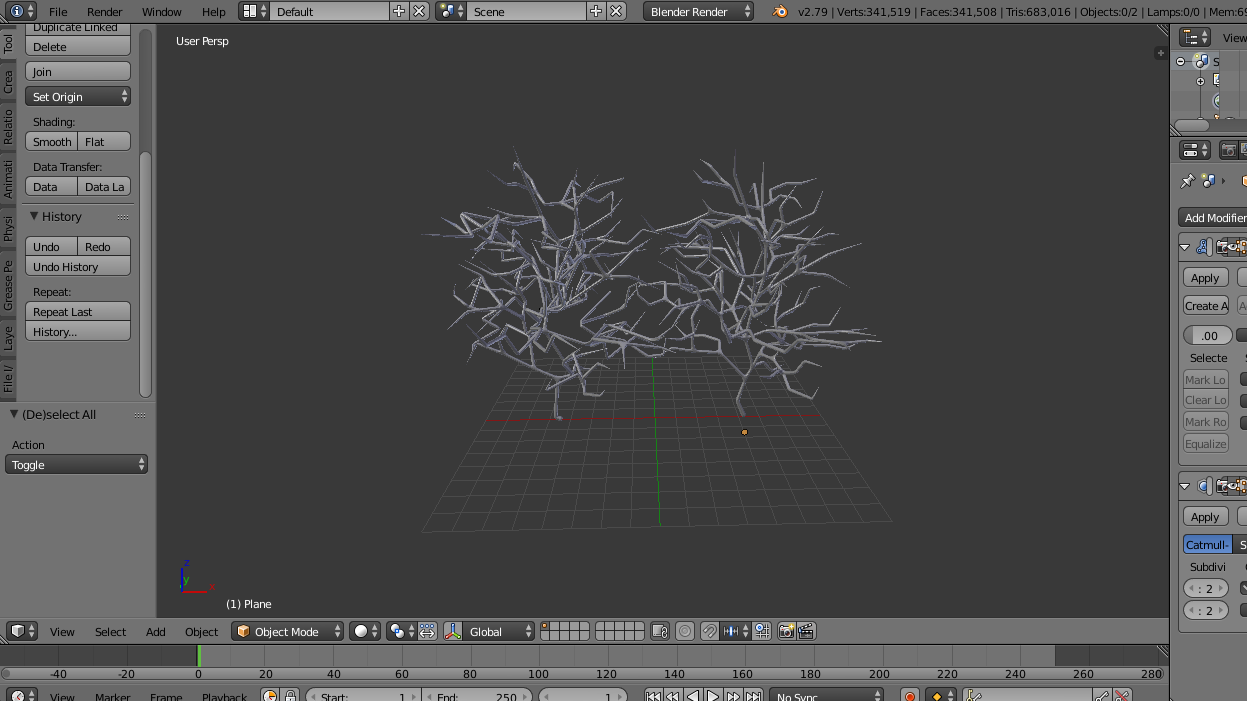Toggle snap during transform magnet icon

pos(710,631)
